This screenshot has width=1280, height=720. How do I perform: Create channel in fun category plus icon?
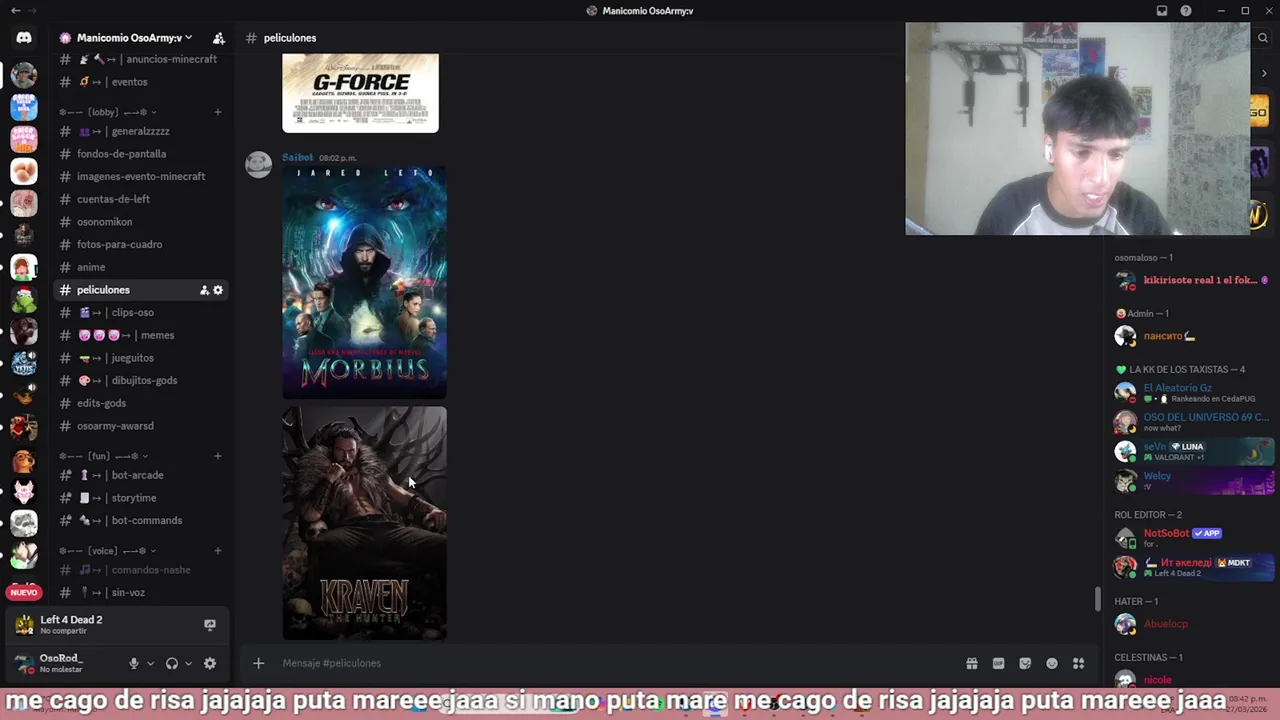pos(218,456)
